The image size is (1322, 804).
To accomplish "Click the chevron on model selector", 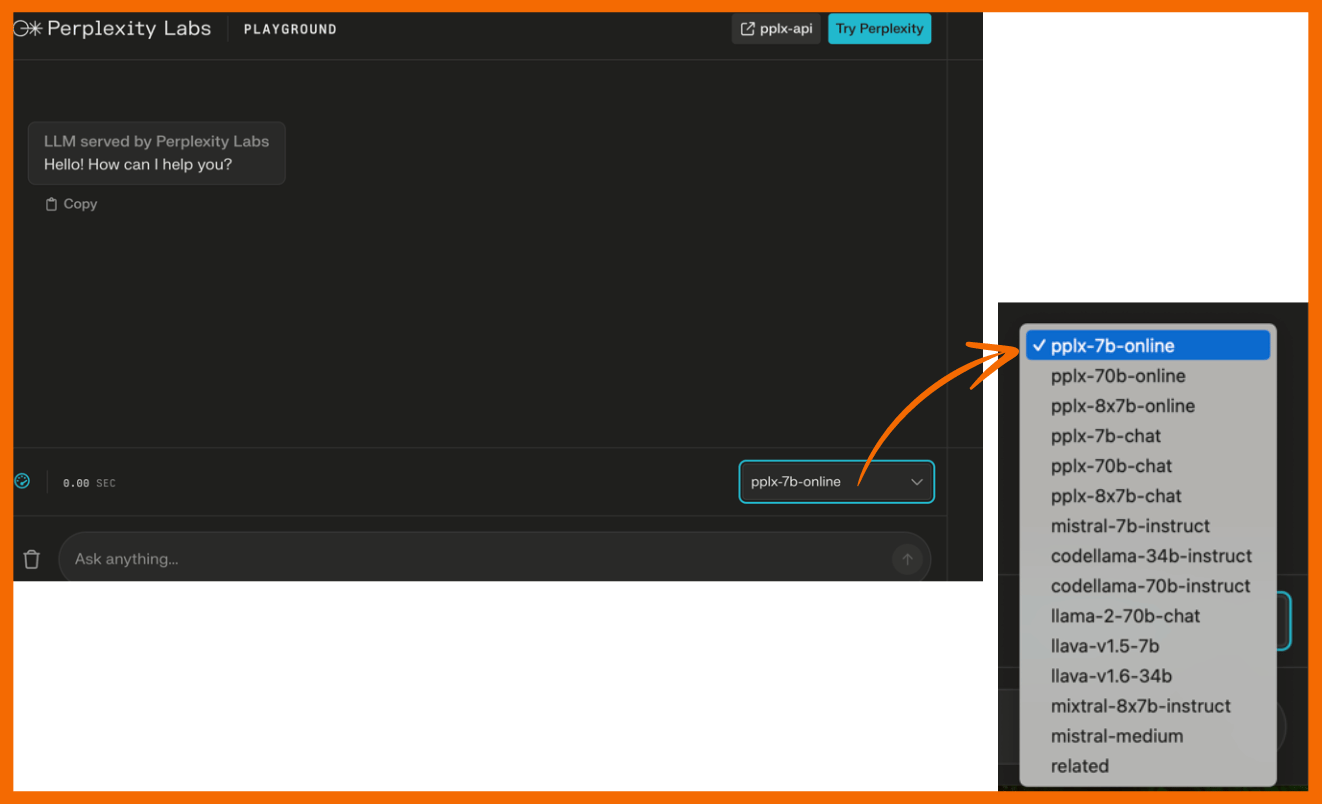I will point(916,482).
